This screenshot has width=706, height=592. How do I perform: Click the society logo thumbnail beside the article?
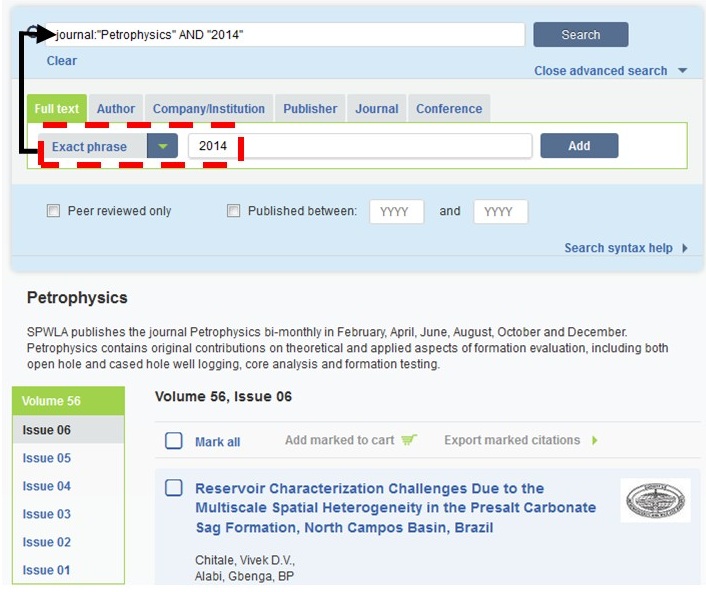pyautogui.click(x=656, y=500)
